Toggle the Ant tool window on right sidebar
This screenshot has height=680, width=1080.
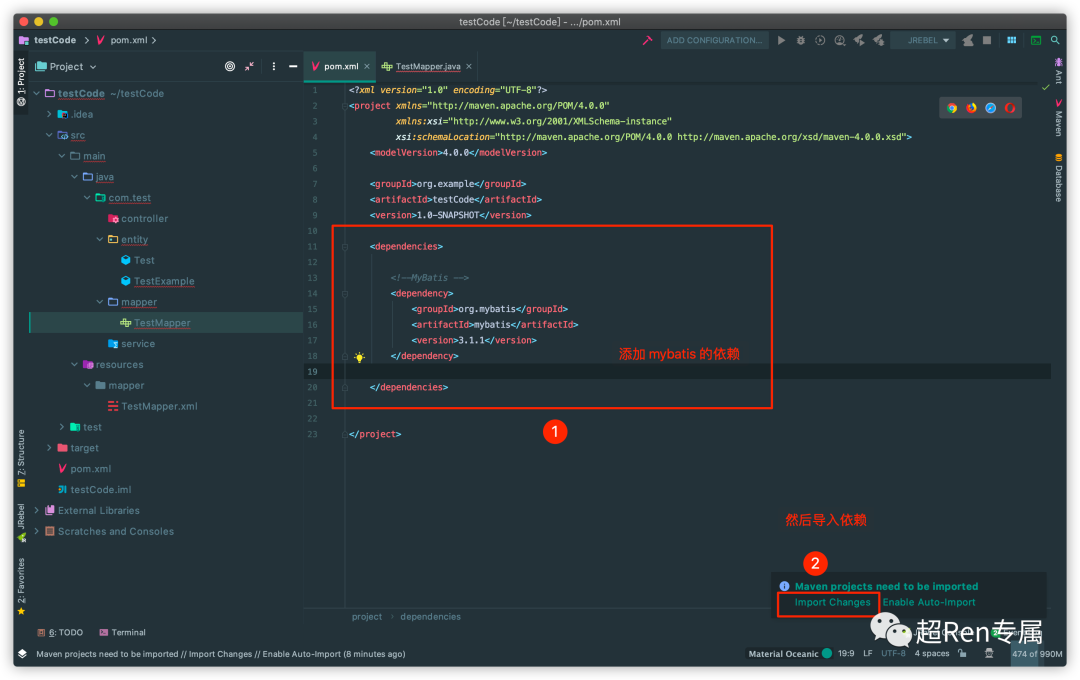[x=1059, y=71]
